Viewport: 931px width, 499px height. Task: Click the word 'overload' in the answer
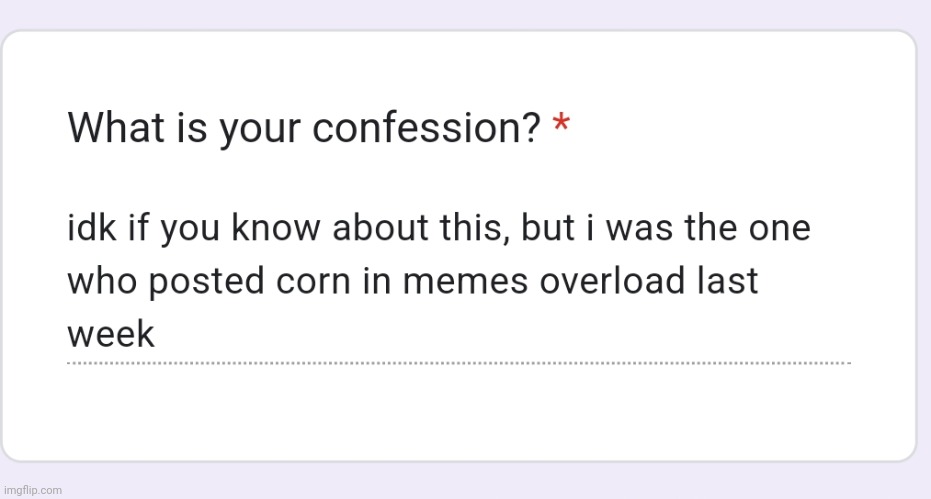[611, 281]
